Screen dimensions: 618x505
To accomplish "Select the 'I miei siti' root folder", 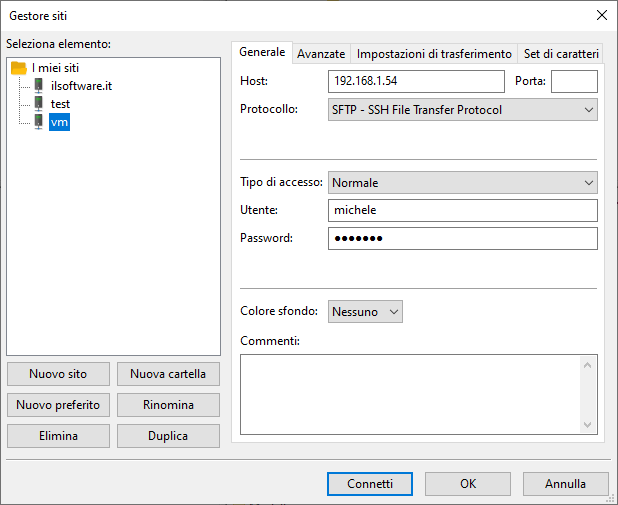I will (x=55, y=68).
